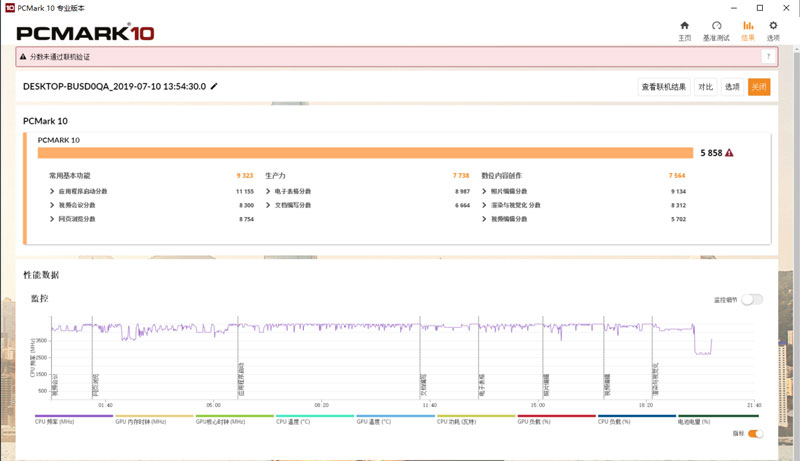Go to the 主页 home icon

(x=685, y=25)
